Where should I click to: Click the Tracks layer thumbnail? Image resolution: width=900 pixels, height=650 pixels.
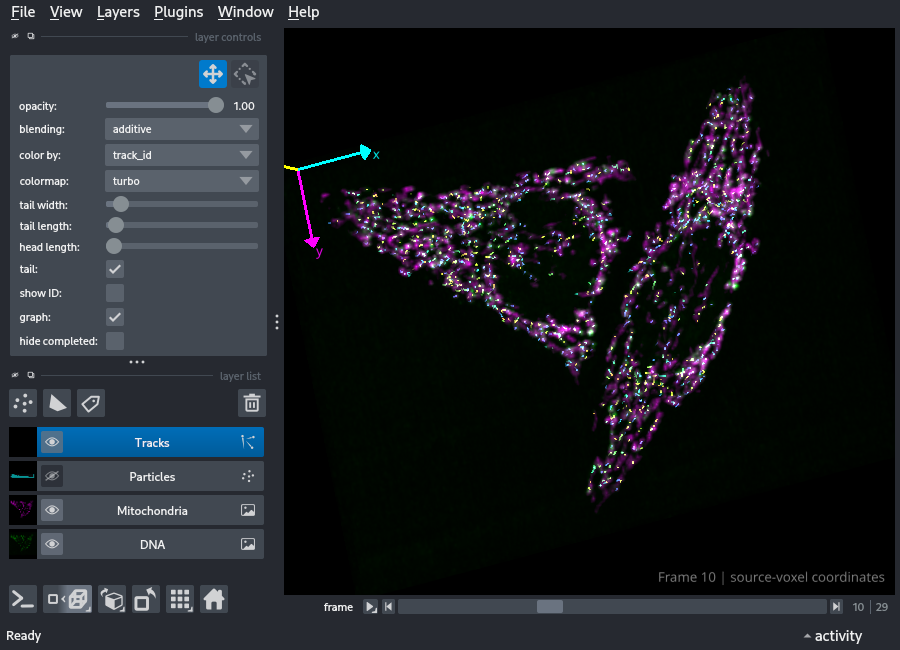(x=23, y=442)
